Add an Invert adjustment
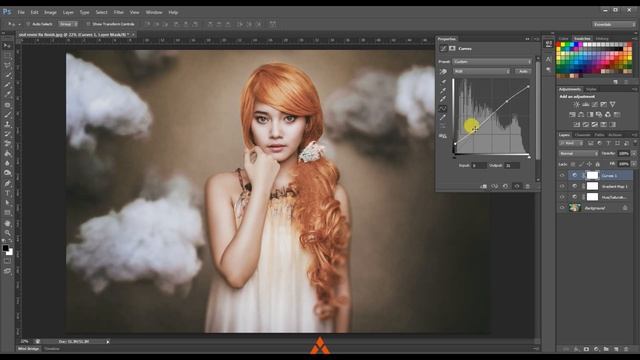Screen dimensions: 640x360 click(577, 124)
